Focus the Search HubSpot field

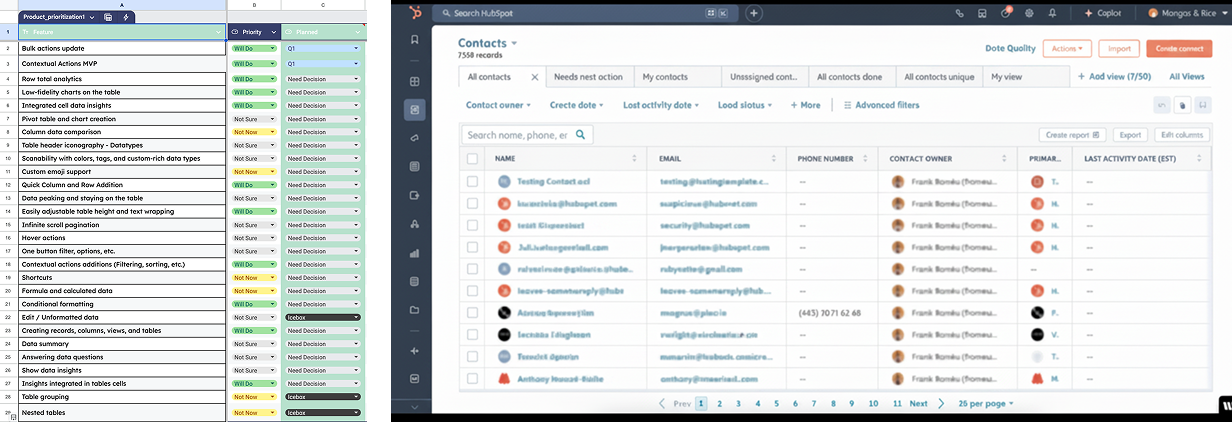pos(587,13)
